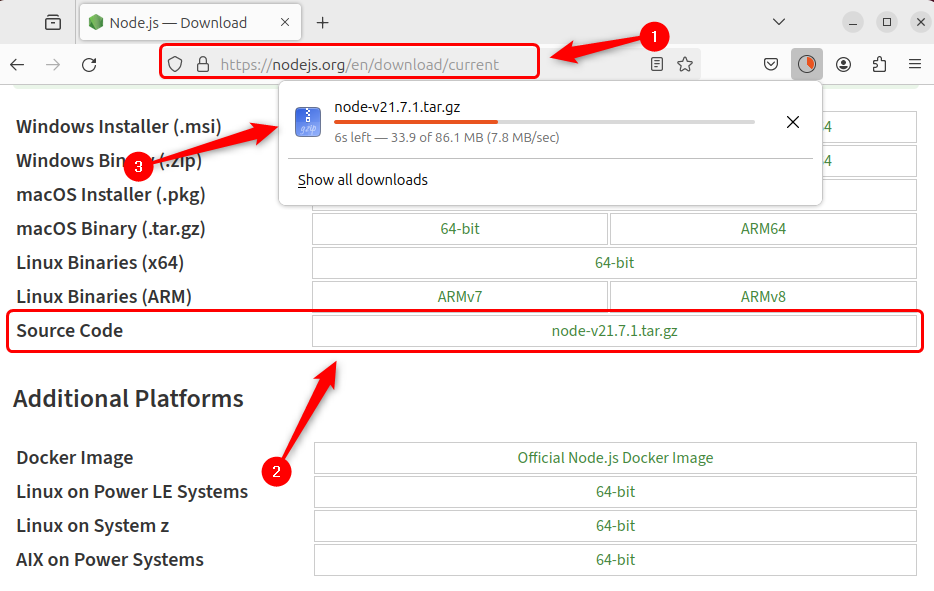Viewport: 934px width, 591px height.
Task: Click the Linux on System z label
Action: (x=92, y=525)
